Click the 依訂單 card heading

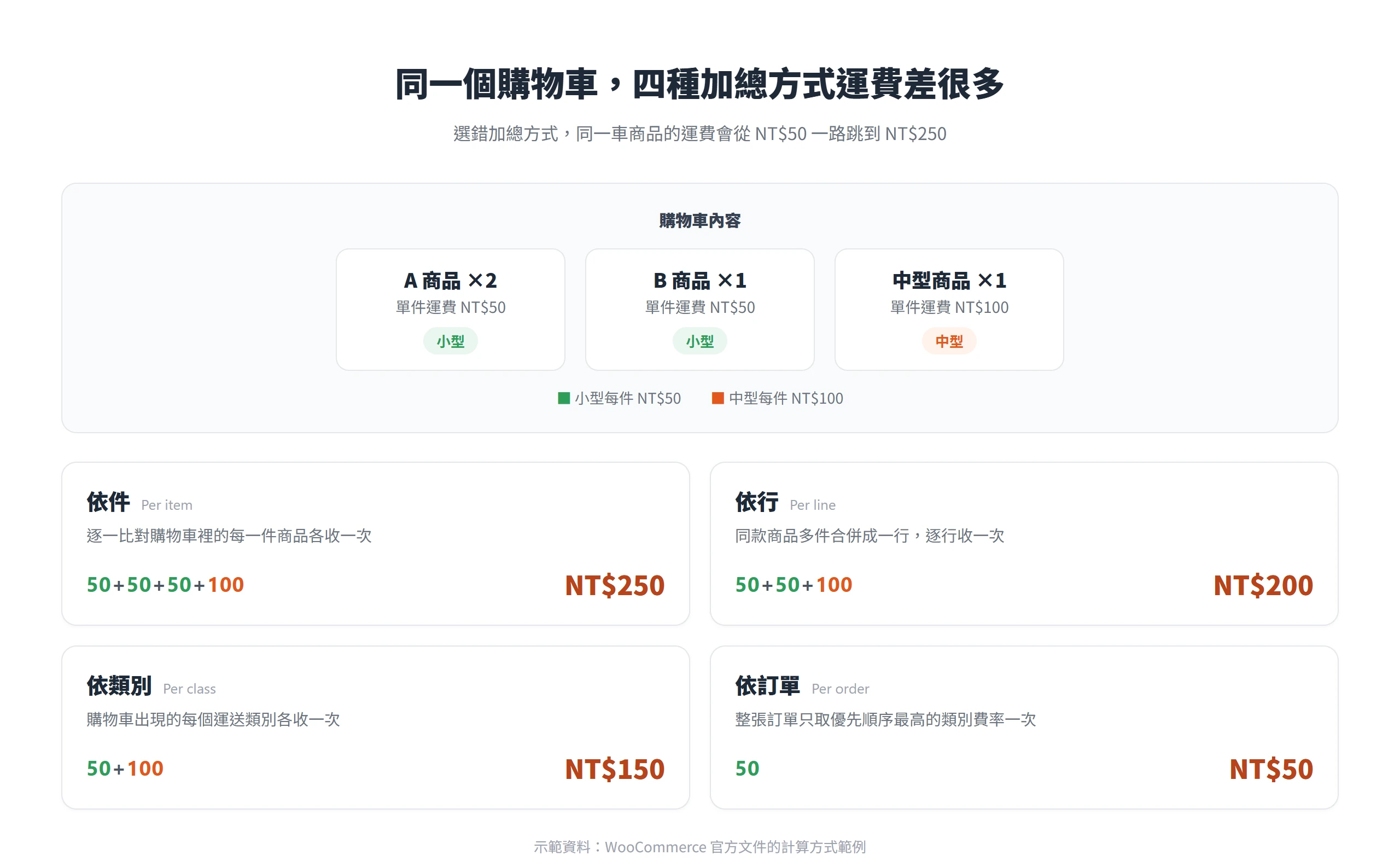pos(768,686)
